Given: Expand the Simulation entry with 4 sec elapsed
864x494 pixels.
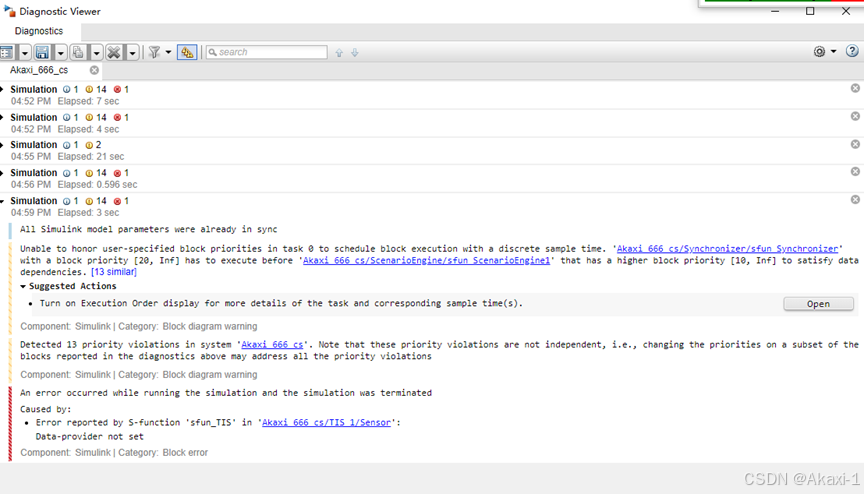Looking at the screenshot, I should [x=3, y=117].
